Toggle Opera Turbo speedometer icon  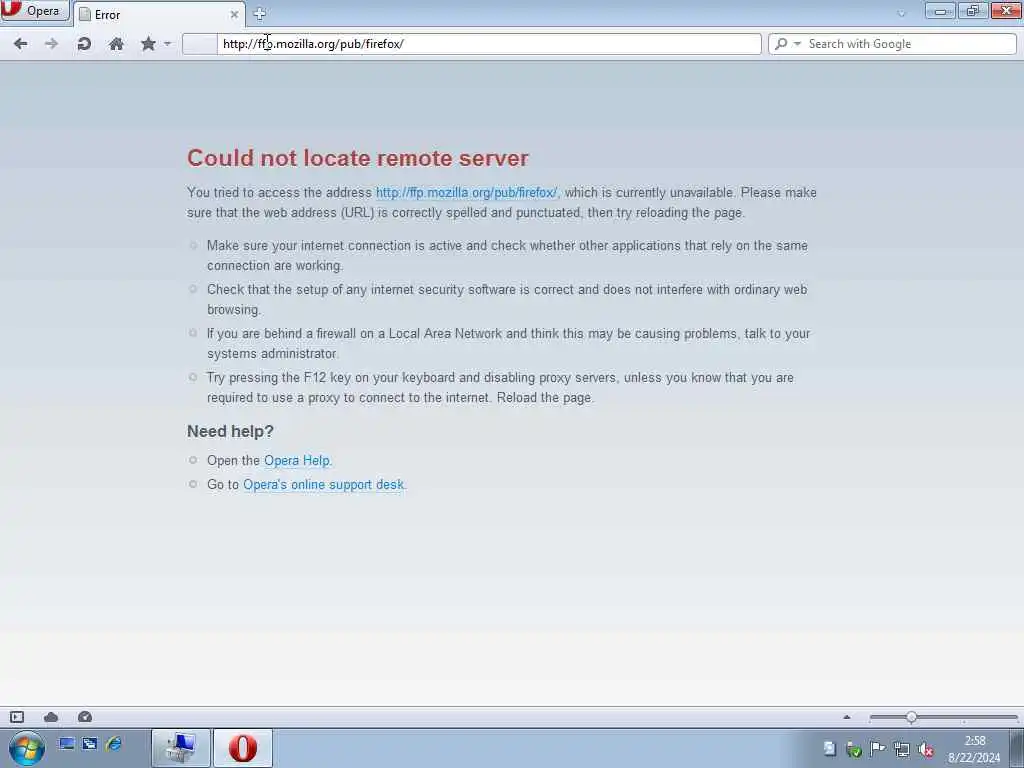pyautogui.click(x=85, y=717)
